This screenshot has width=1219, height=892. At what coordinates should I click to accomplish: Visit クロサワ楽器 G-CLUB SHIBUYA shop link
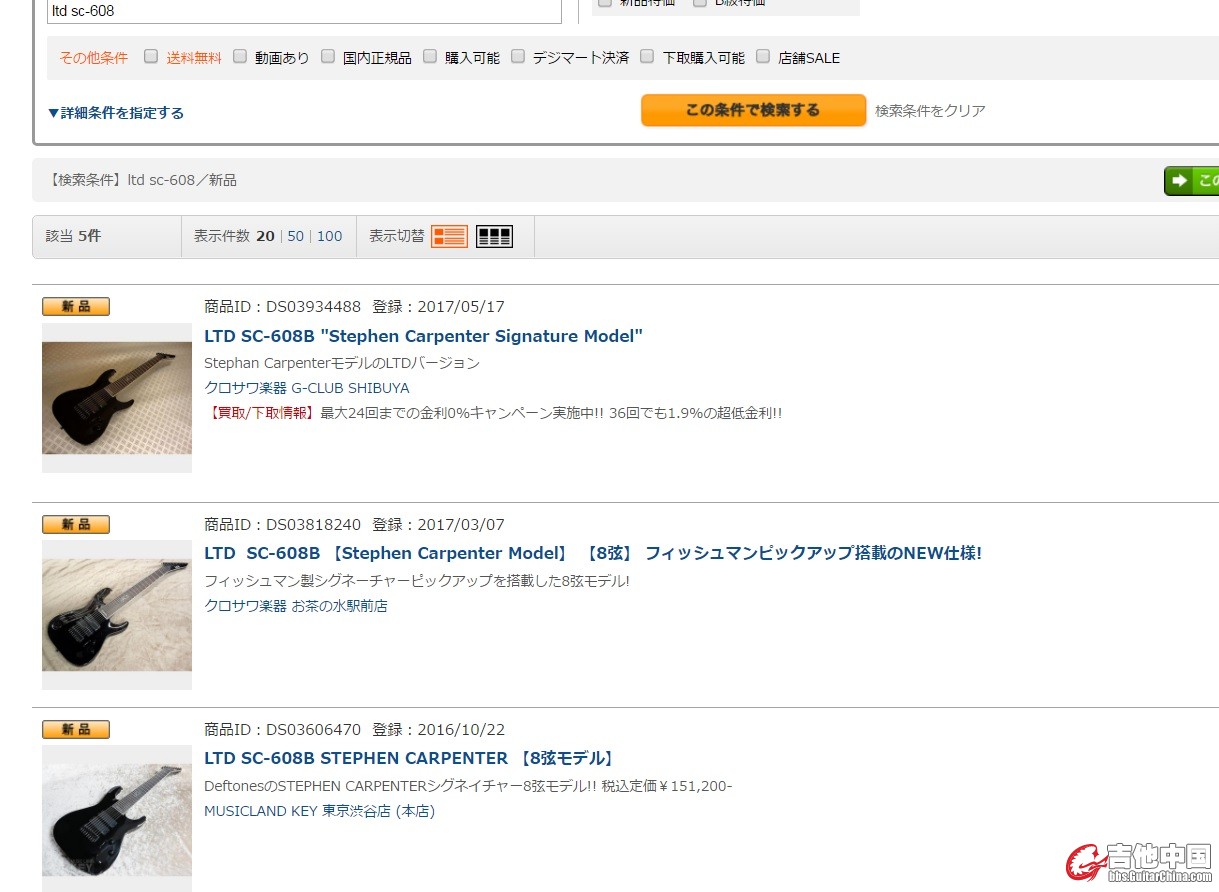tap(306, 388)
